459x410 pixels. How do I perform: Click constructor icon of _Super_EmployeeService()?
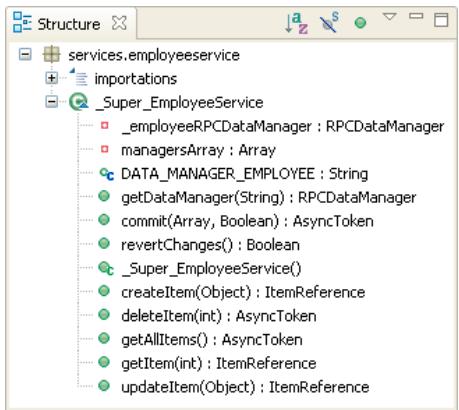106,269
